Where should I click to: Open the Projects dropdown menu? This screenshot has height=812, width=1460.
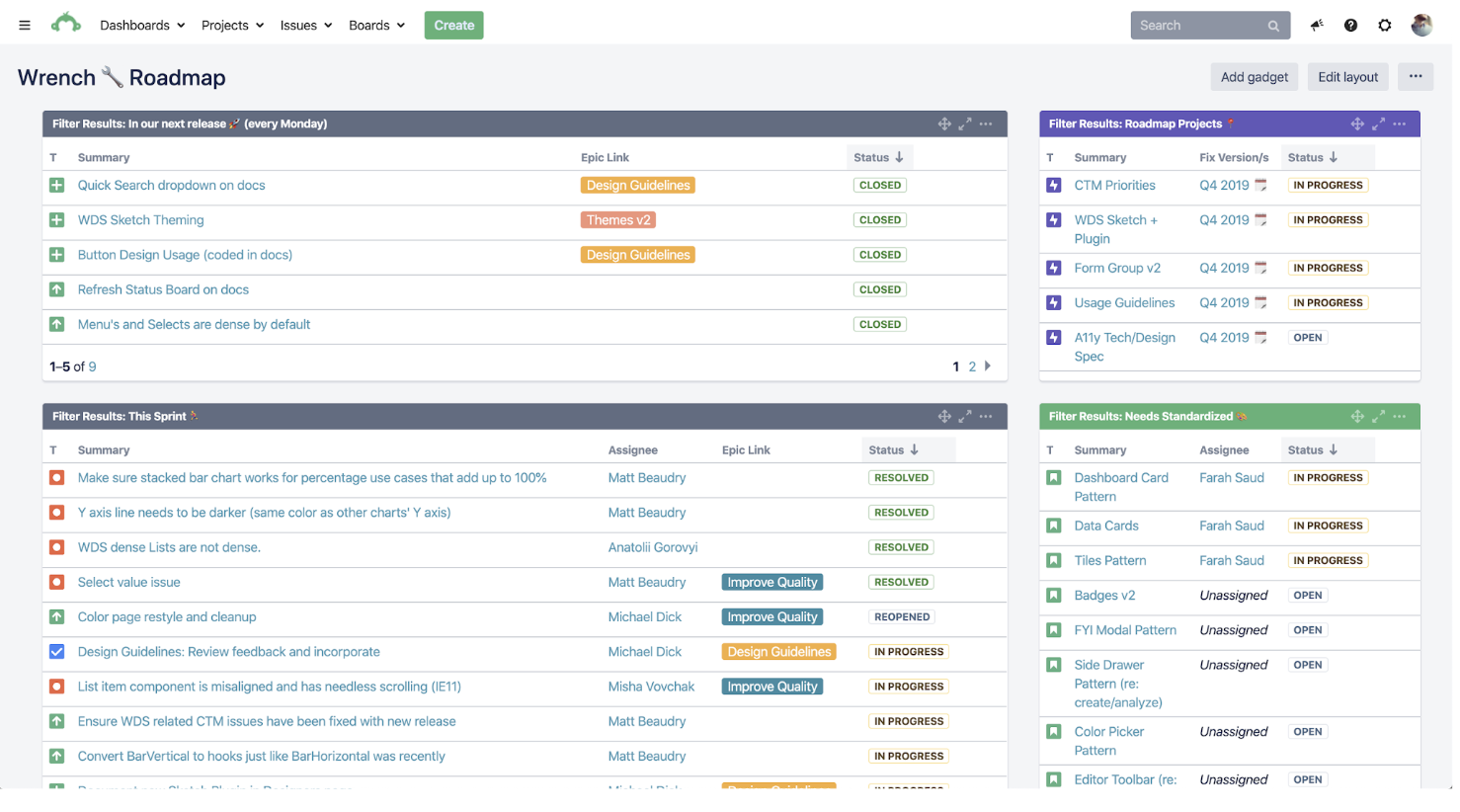coord(232,26)
